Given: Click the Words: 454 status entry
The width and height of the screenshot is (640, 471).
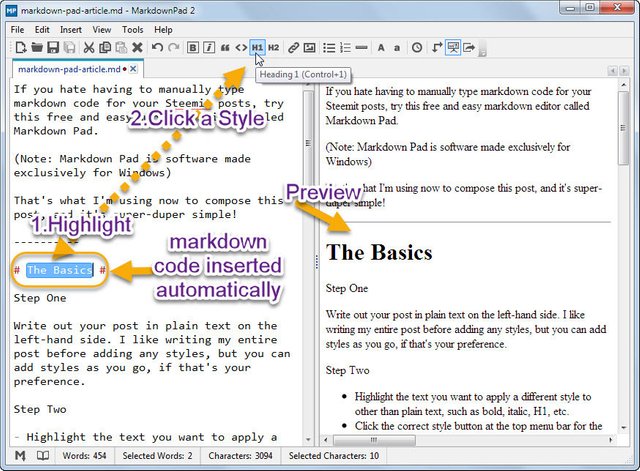Looking at the screenshot, I should (84, 455).
